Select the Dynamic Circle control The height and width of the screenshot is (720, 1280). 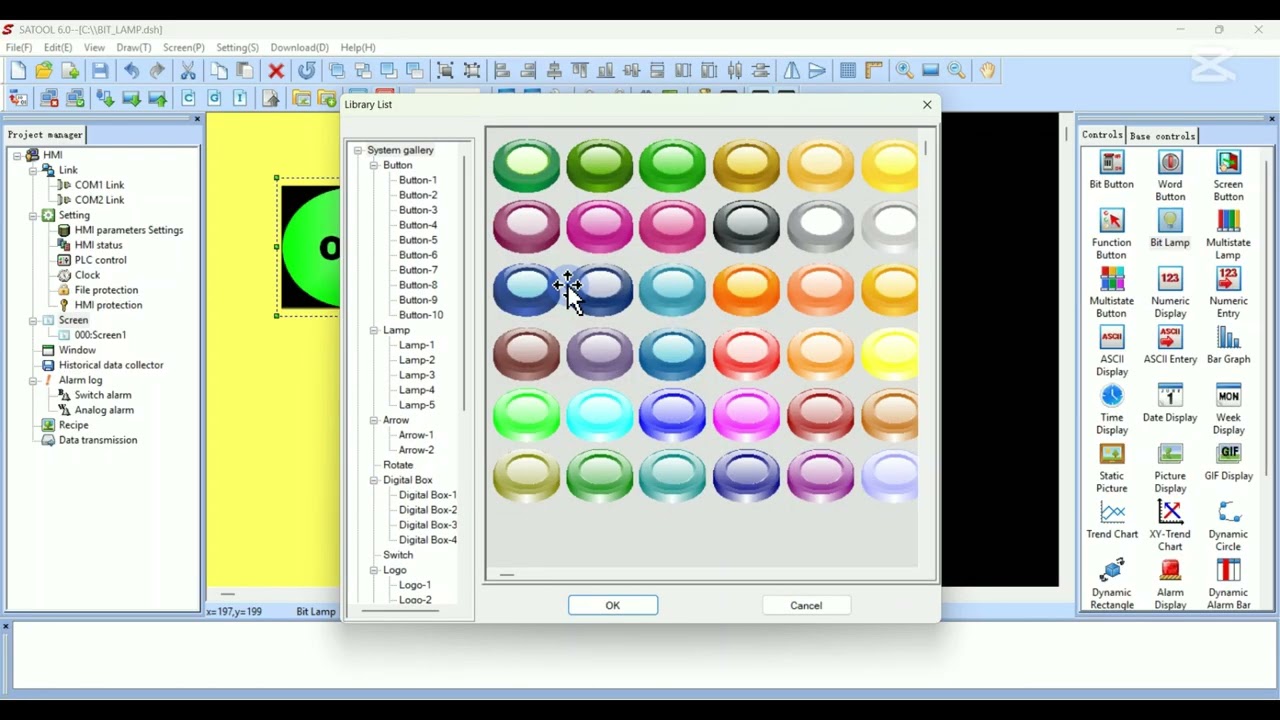(1228, 526)
